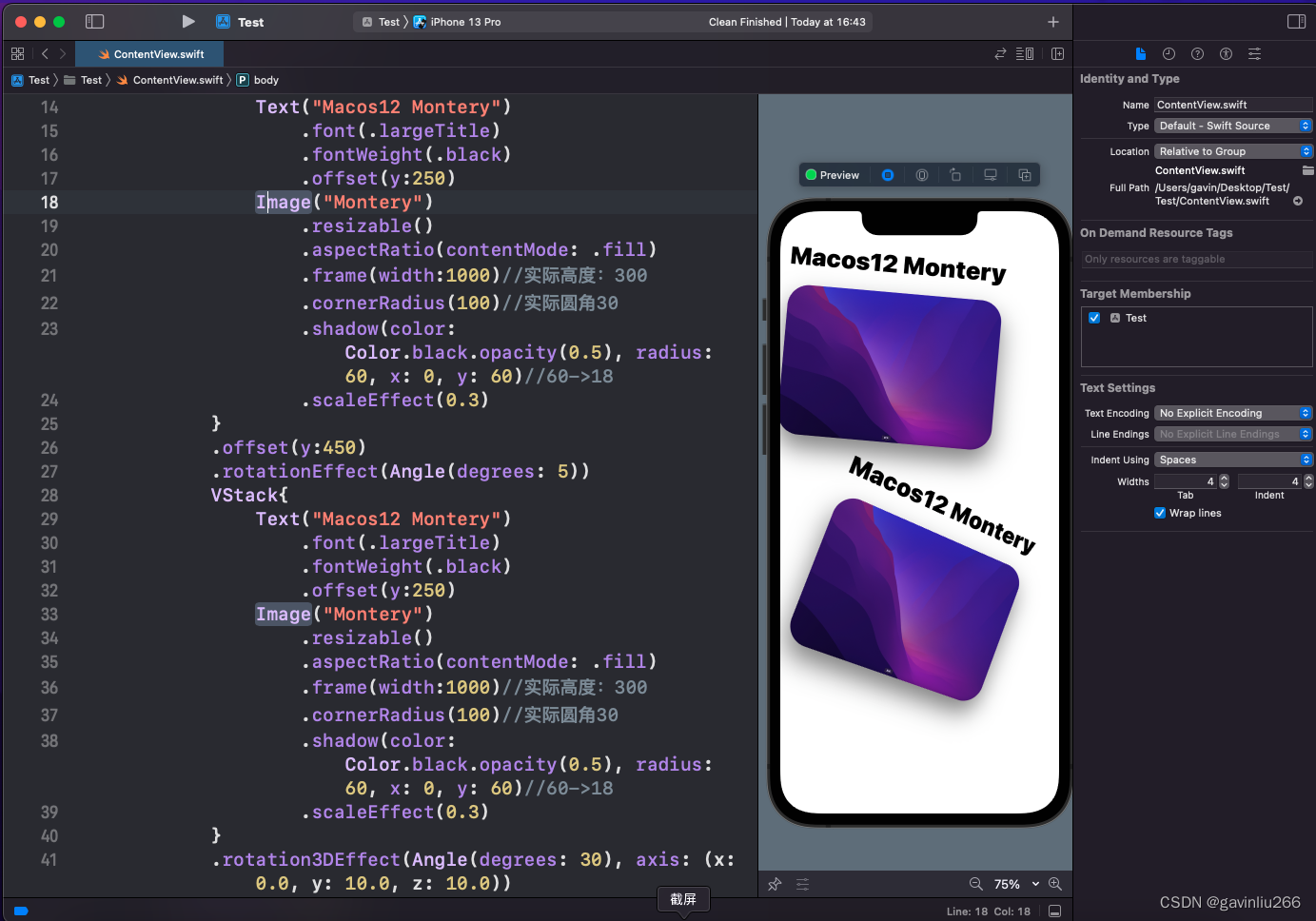Screen dimensions: 1316x921
Task: Switch the canvas to selectable preview mode
Action: coord(922,175)
